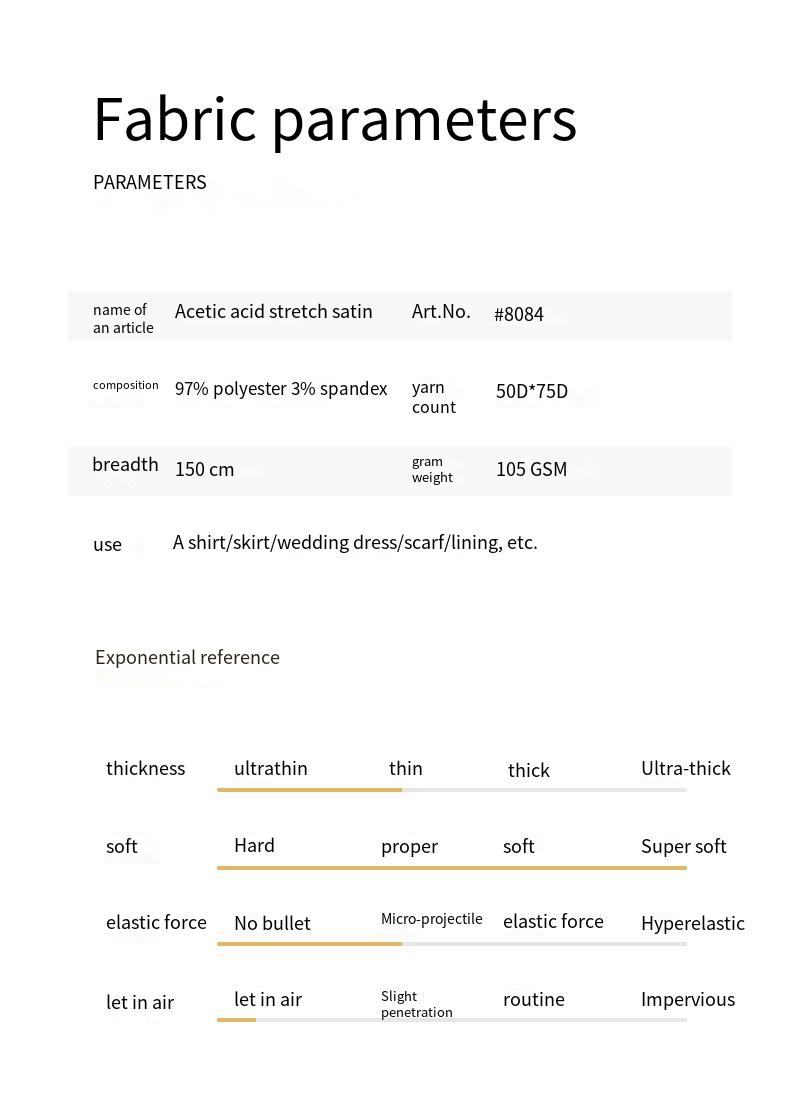This screenshot has width=800, height=1102.
Task: Click the "Slight penetration" label
Action: tap(416, 1004)
